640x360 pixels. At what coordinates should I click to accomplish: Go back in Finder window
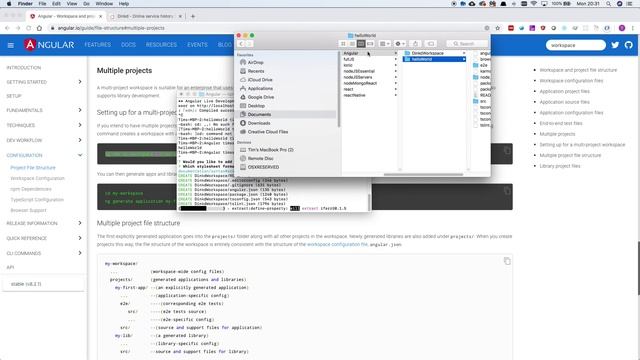(x=241, y=44)
